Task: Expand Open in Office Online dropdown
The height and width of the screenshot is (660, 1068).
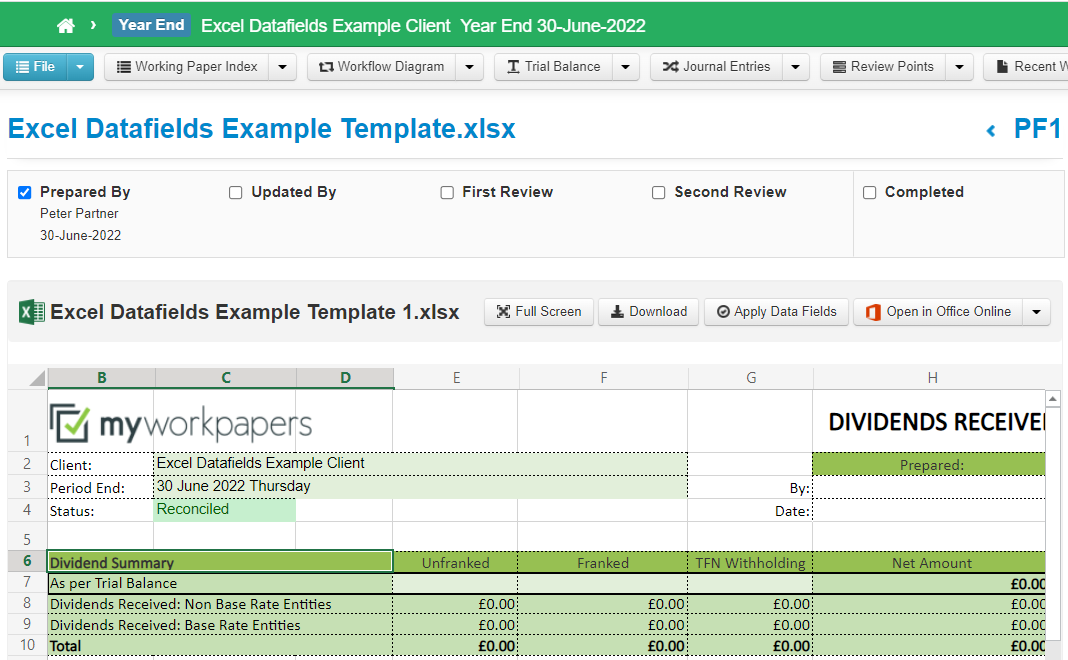Action: click(x=1037, y=312)
